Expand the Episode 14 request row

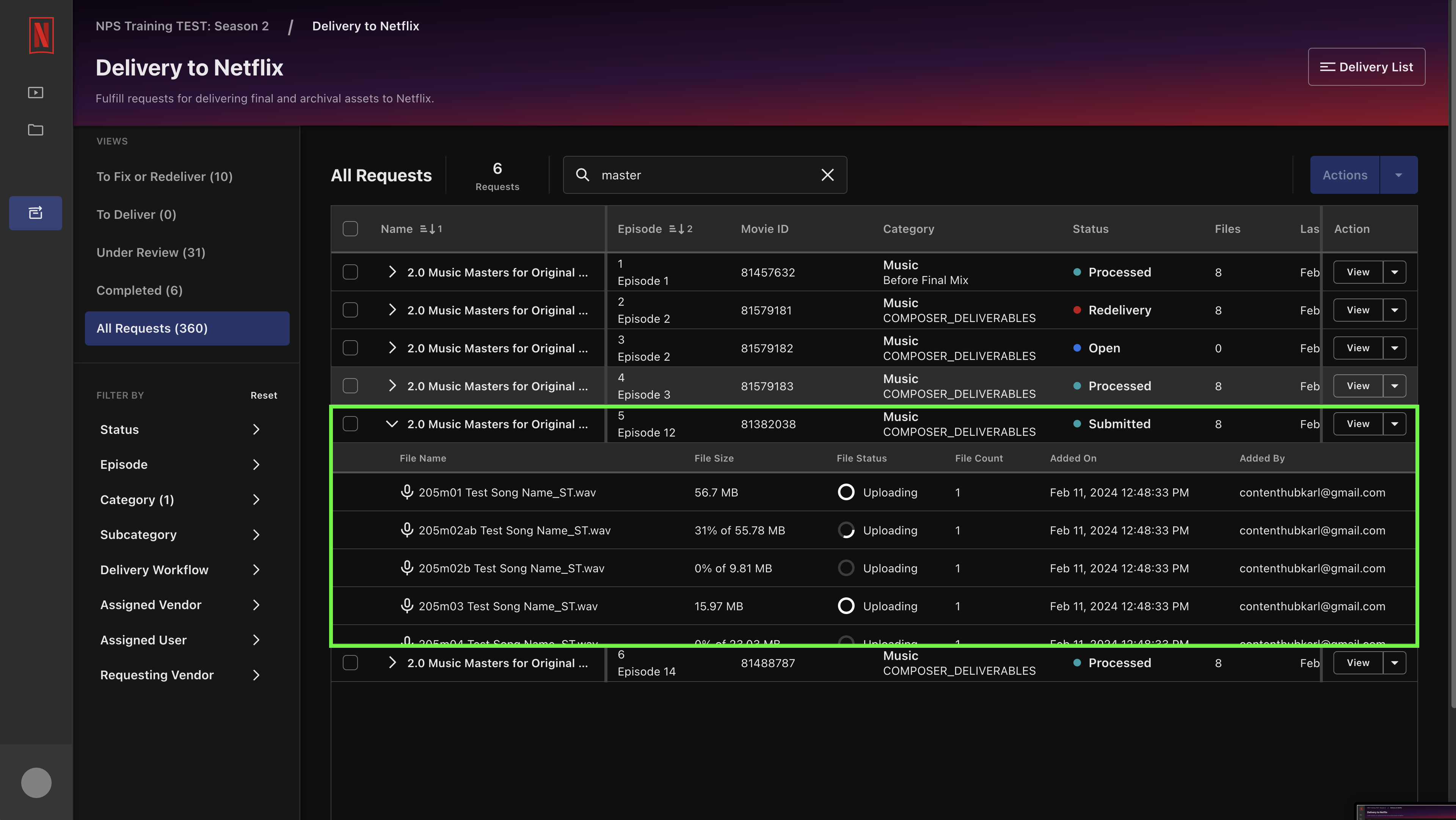tap(392, 662)
